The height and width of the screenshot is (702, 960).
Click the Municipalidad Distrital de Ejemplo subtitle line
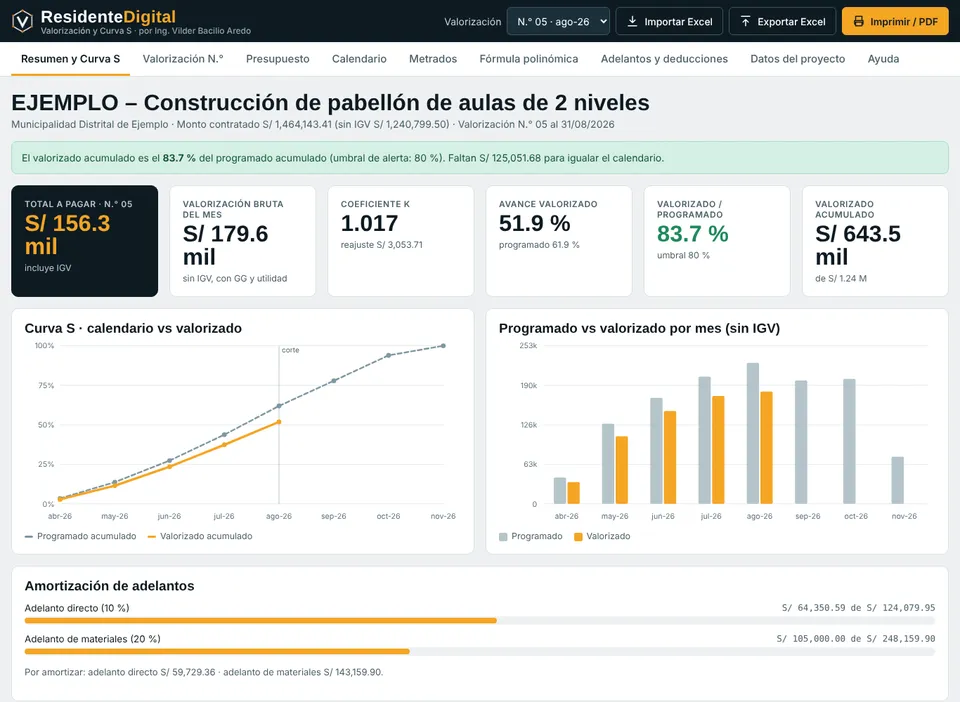[x=313, y=124]
